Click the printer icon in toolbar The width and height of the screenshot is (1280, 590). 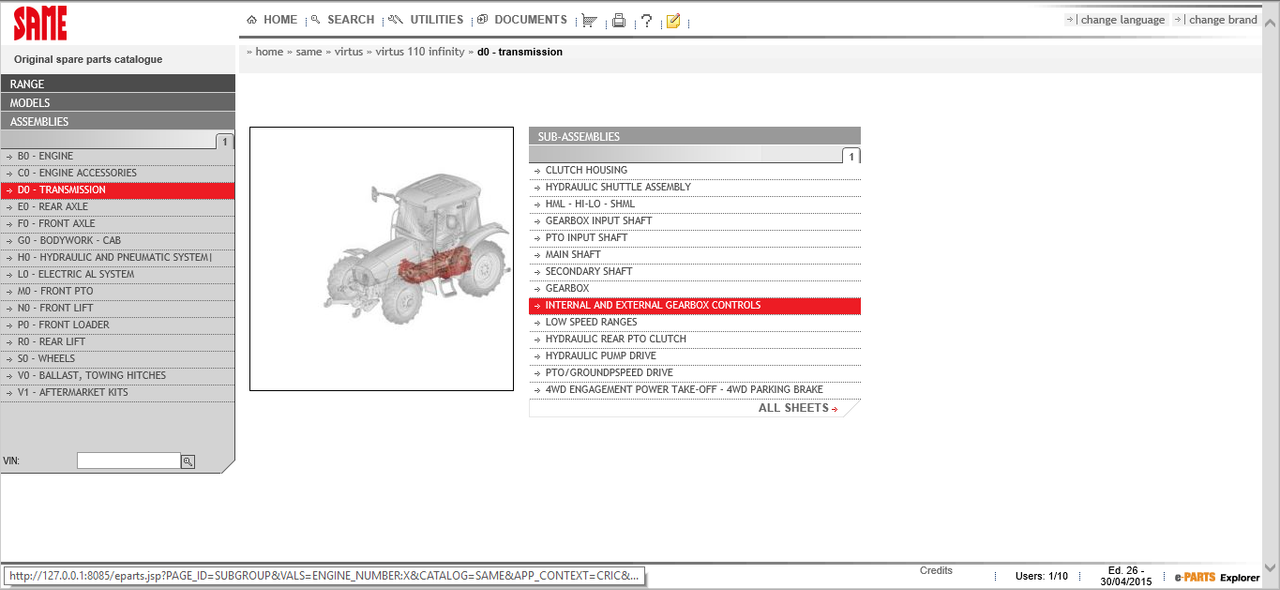click(x=619, y=20)
